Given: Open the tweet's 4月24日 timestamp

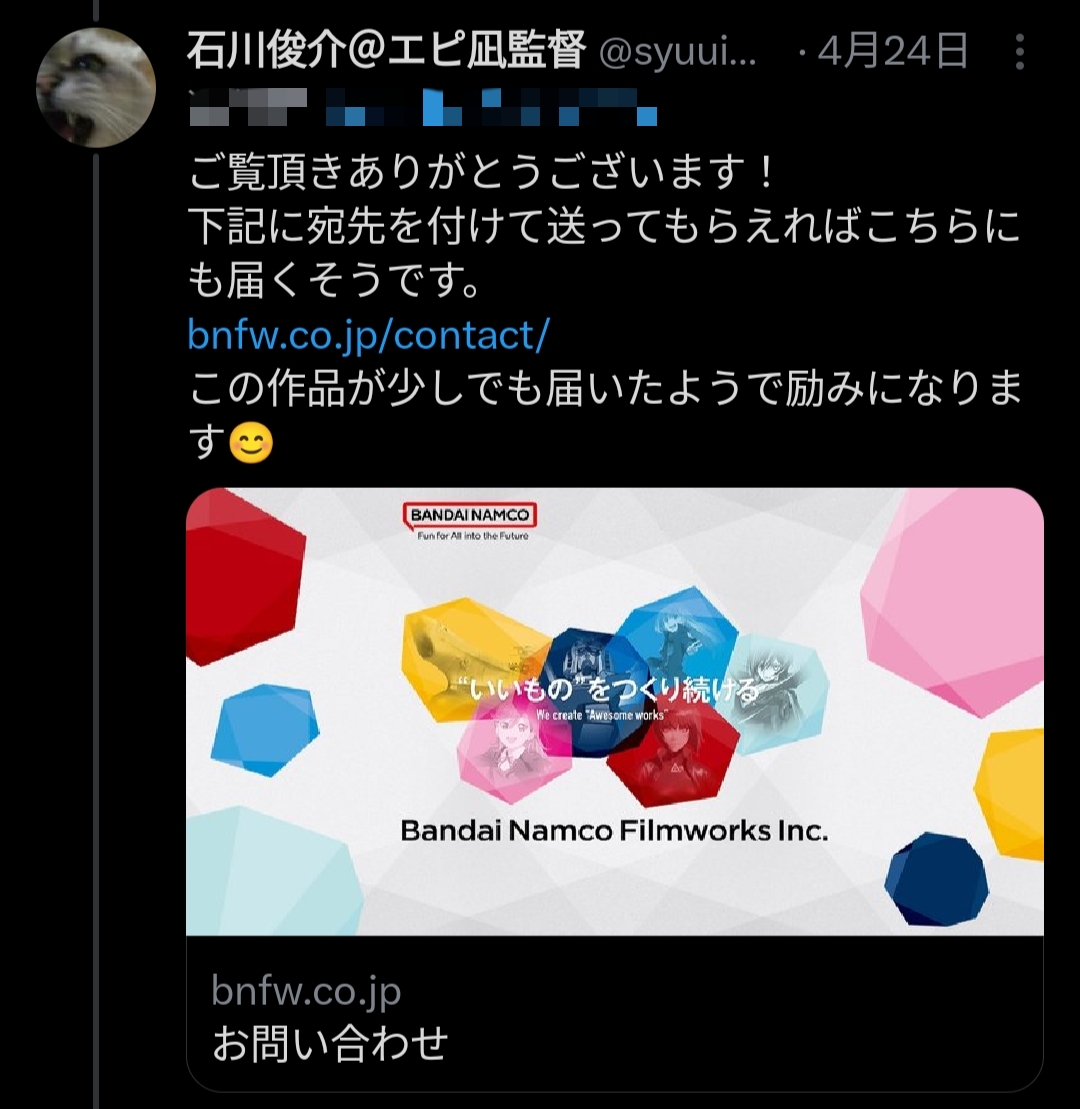Looking at the screenshot, I should coord(893,51).
